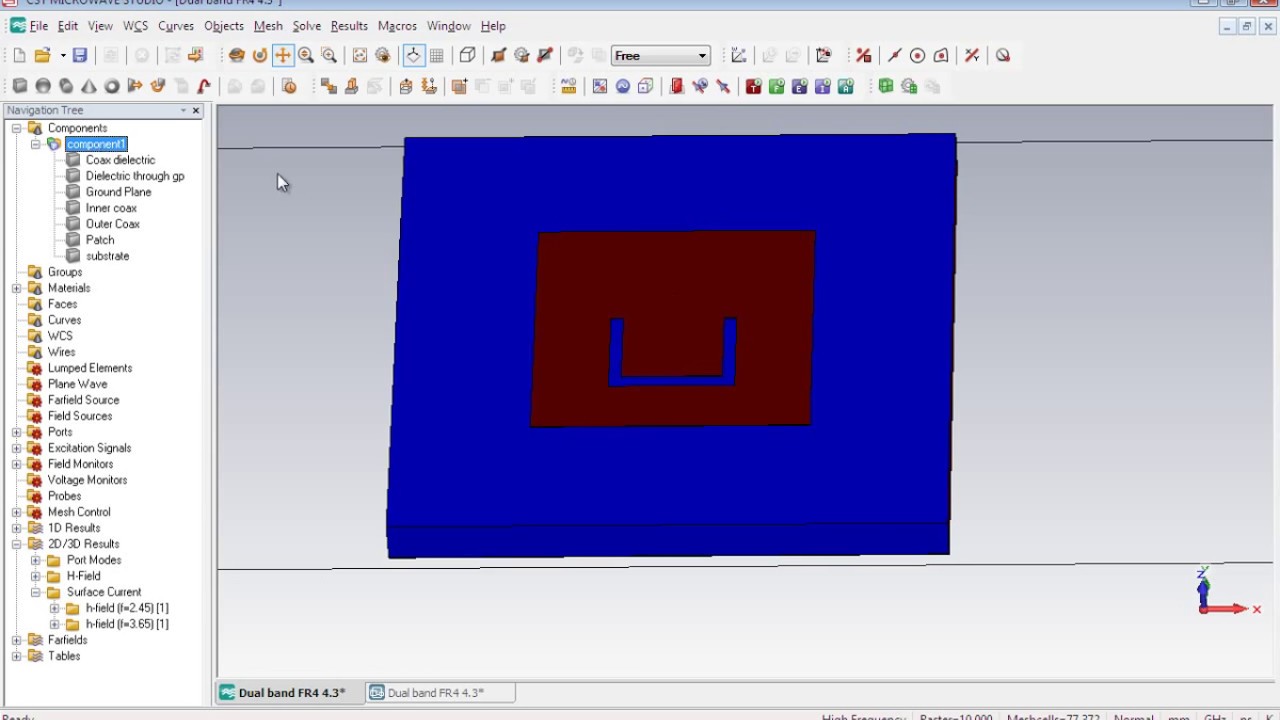
Task: Open the Help menu
Action: (493, 26)
